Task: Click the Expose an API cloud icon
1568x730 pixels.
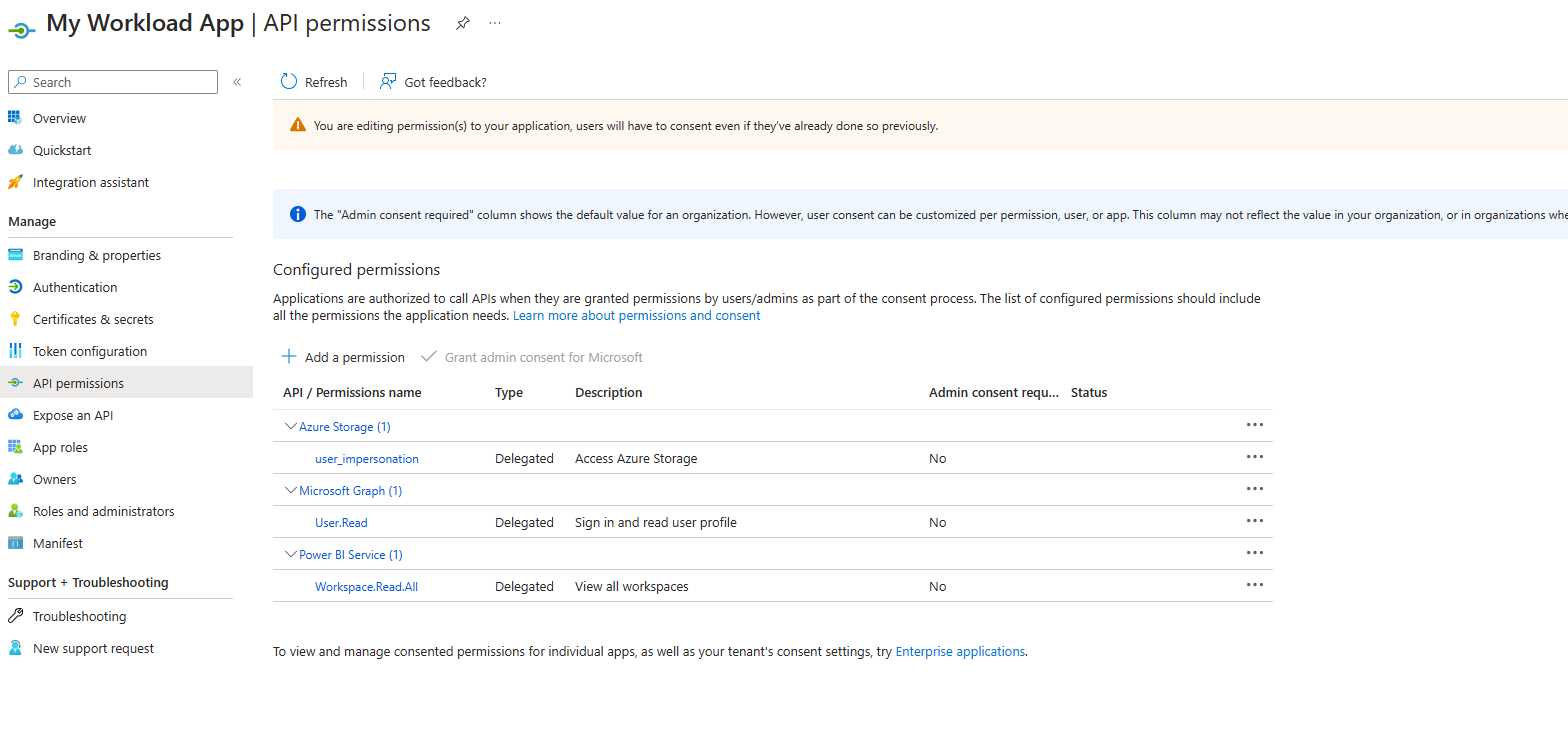Action: pos(15,415)
